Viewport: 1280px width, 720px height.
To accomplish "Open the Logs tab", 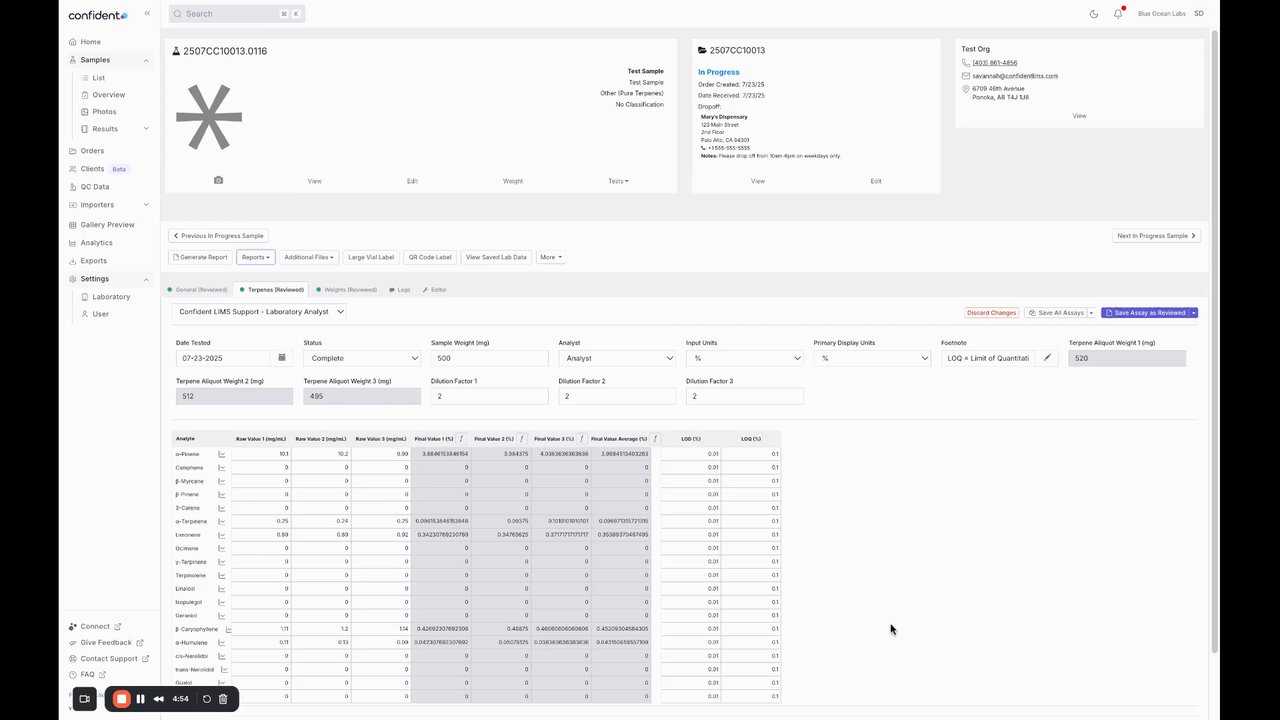I will point(400,289).
